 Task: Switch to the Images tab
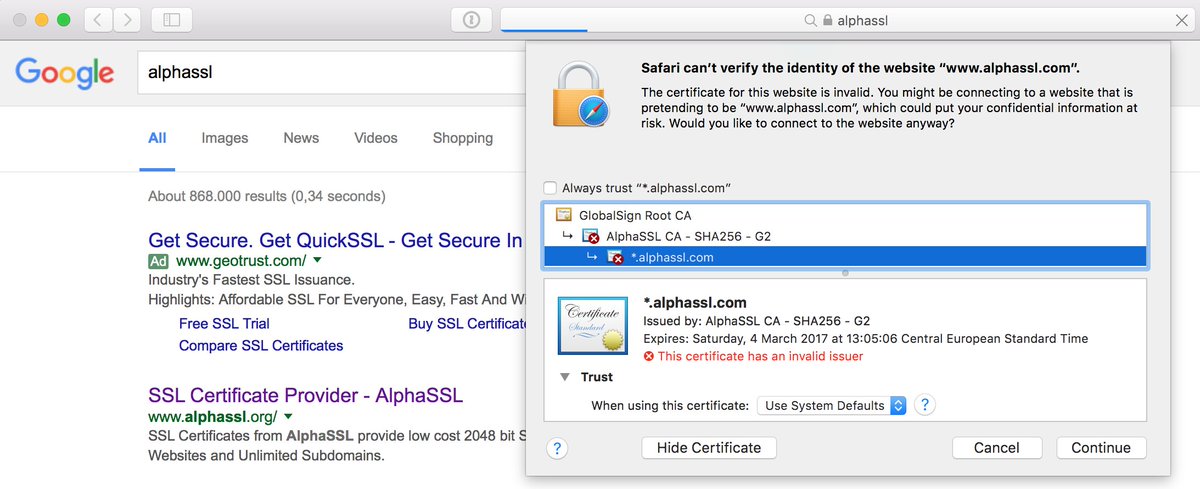coord(225,138)
